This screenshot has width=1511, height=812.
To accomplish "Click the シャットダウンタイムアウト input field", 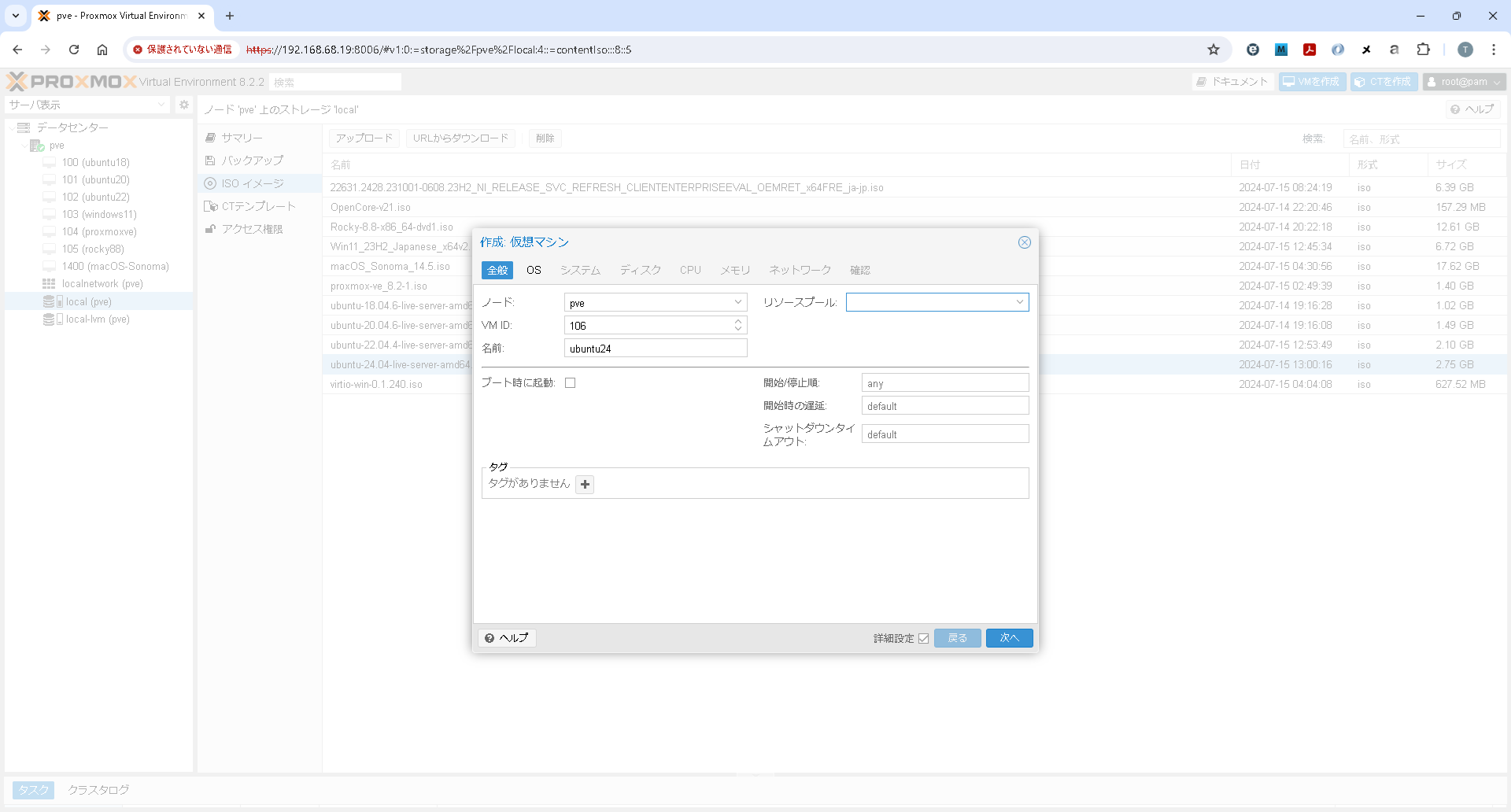I will [x=945, y=434].
